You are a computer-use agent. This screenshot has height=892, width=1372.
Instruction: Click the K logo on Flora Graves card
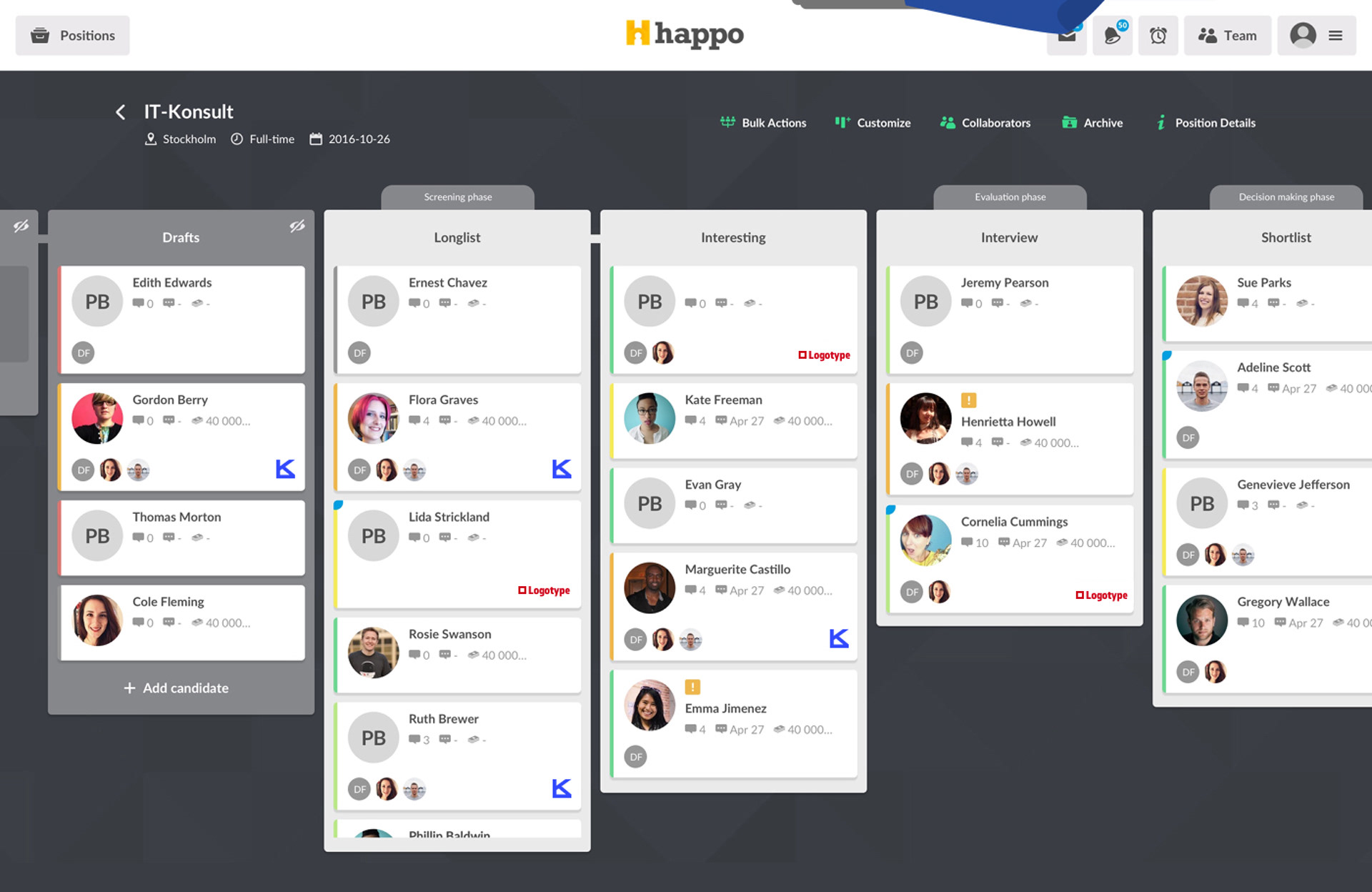[x=562, y=469]
